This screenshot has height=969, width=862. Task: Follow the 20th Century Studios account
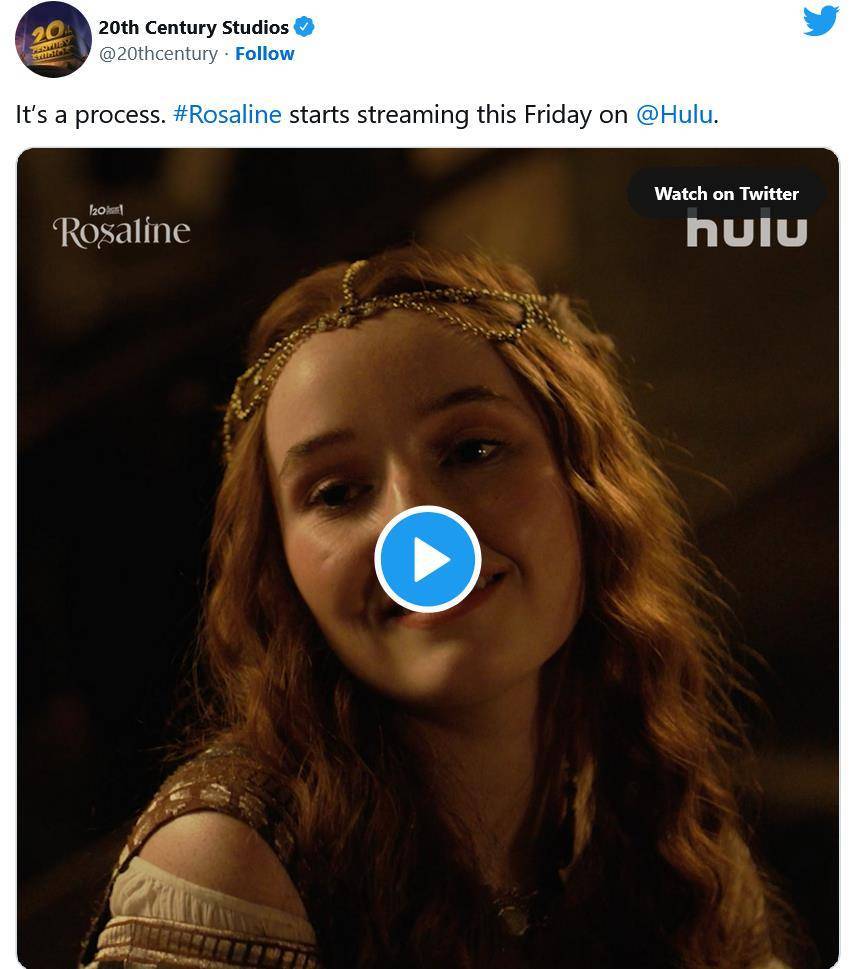264,54
